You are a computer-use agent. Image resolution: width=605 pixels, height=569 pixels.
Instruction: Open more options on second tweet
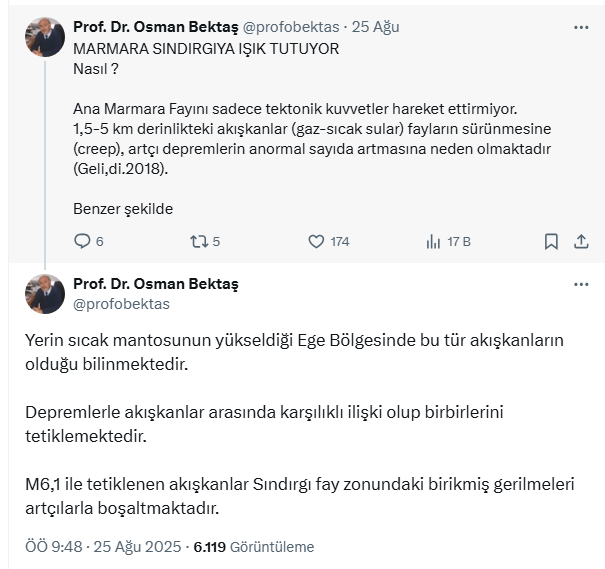[581, 284]
